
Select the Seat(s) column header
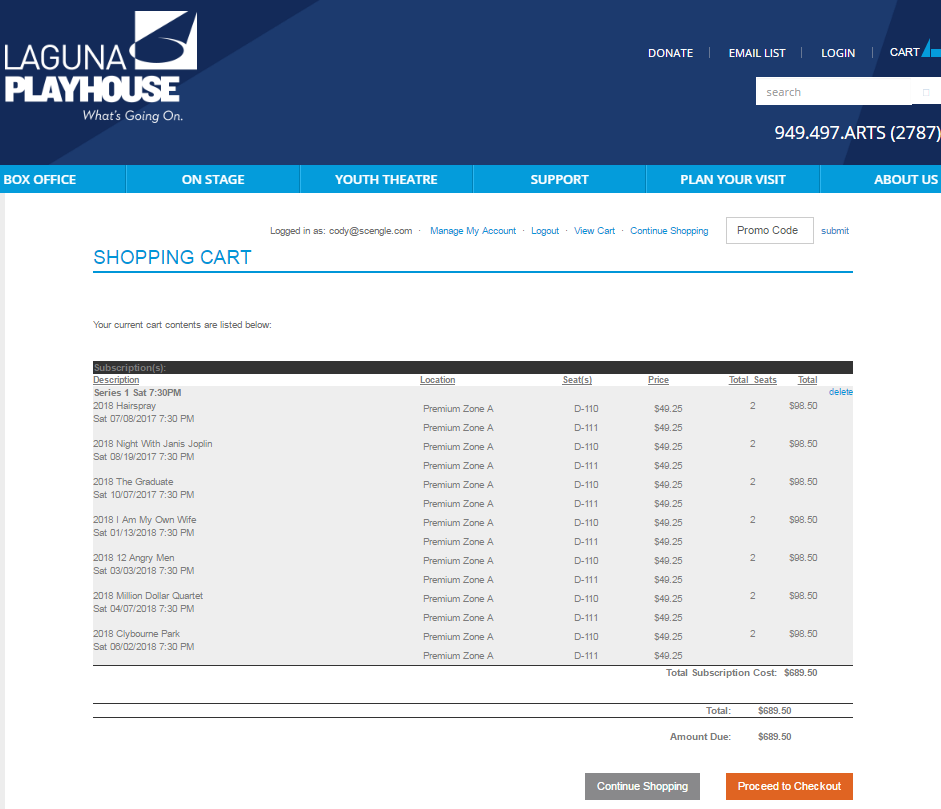coord(577,380)
